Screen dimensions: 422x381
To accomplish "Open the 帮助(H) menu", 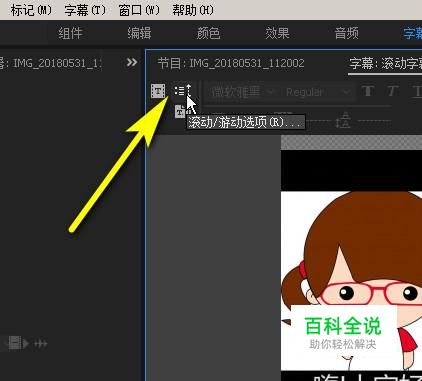I will (193, 10).
